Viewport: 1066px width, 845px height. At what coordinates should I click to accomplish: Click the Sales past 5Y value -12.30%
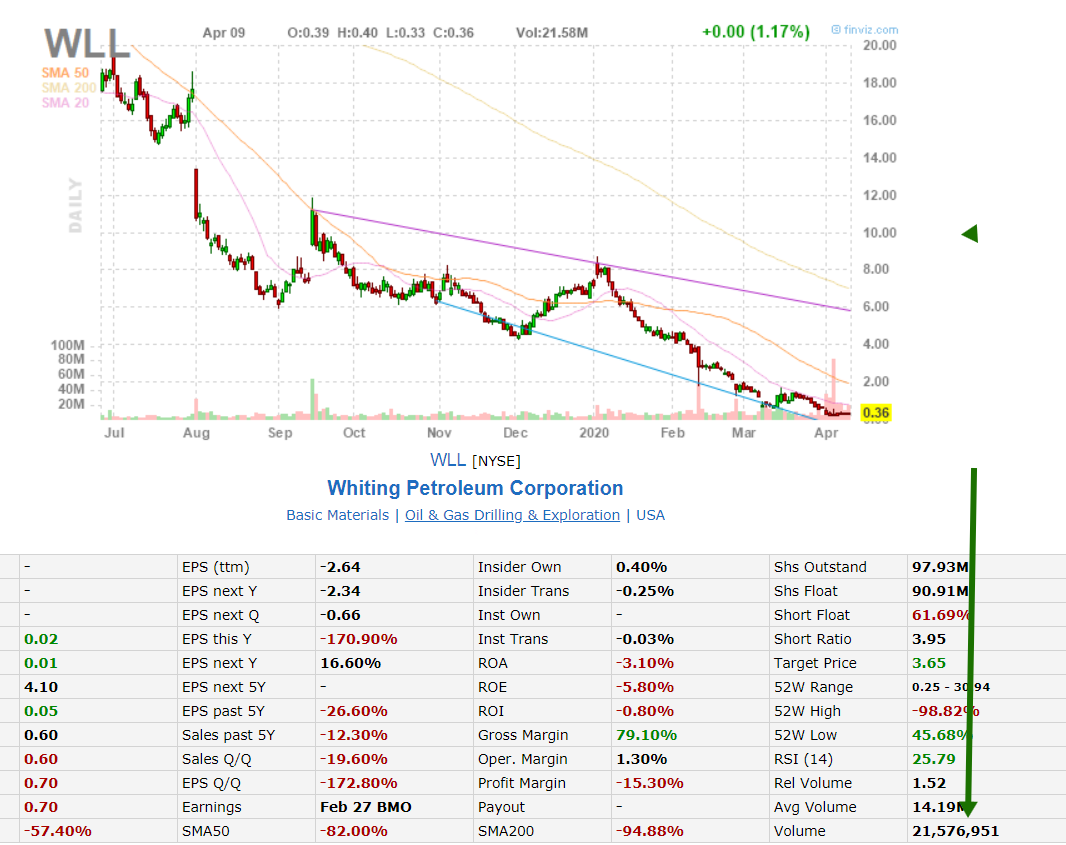(x=354, y=735)
